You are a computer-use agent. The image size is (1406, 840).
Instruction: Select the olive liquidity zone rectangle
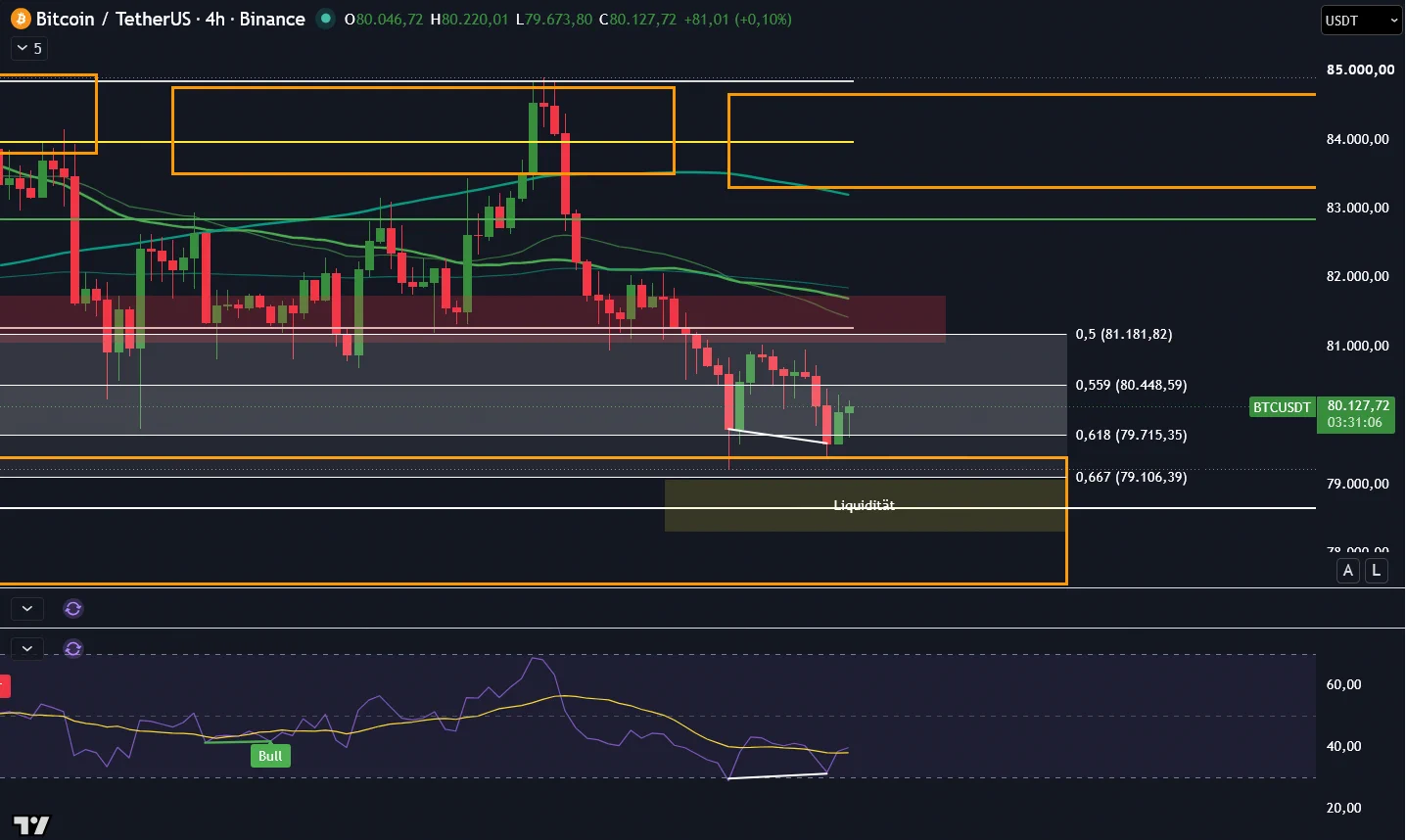[x=866, y=505]
